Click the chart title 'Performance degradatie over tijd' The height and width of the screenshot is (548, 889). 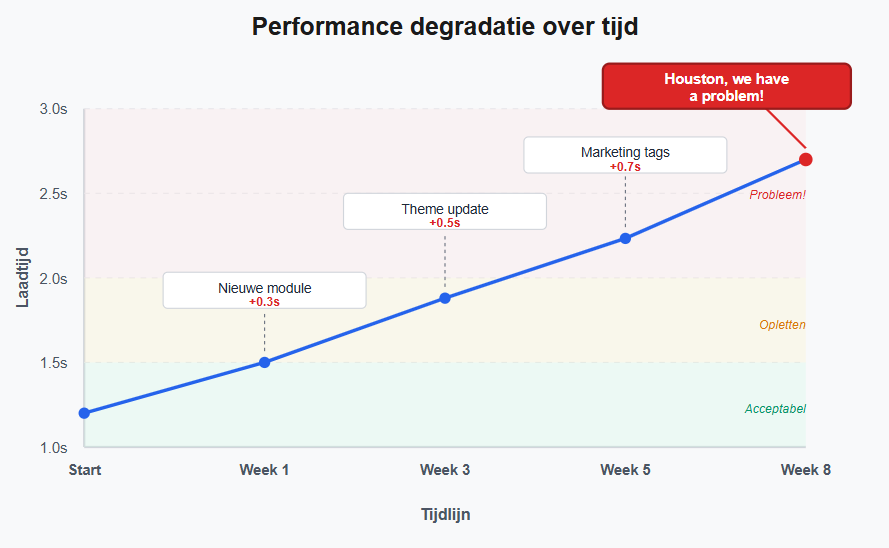click(x=445, y=27)
